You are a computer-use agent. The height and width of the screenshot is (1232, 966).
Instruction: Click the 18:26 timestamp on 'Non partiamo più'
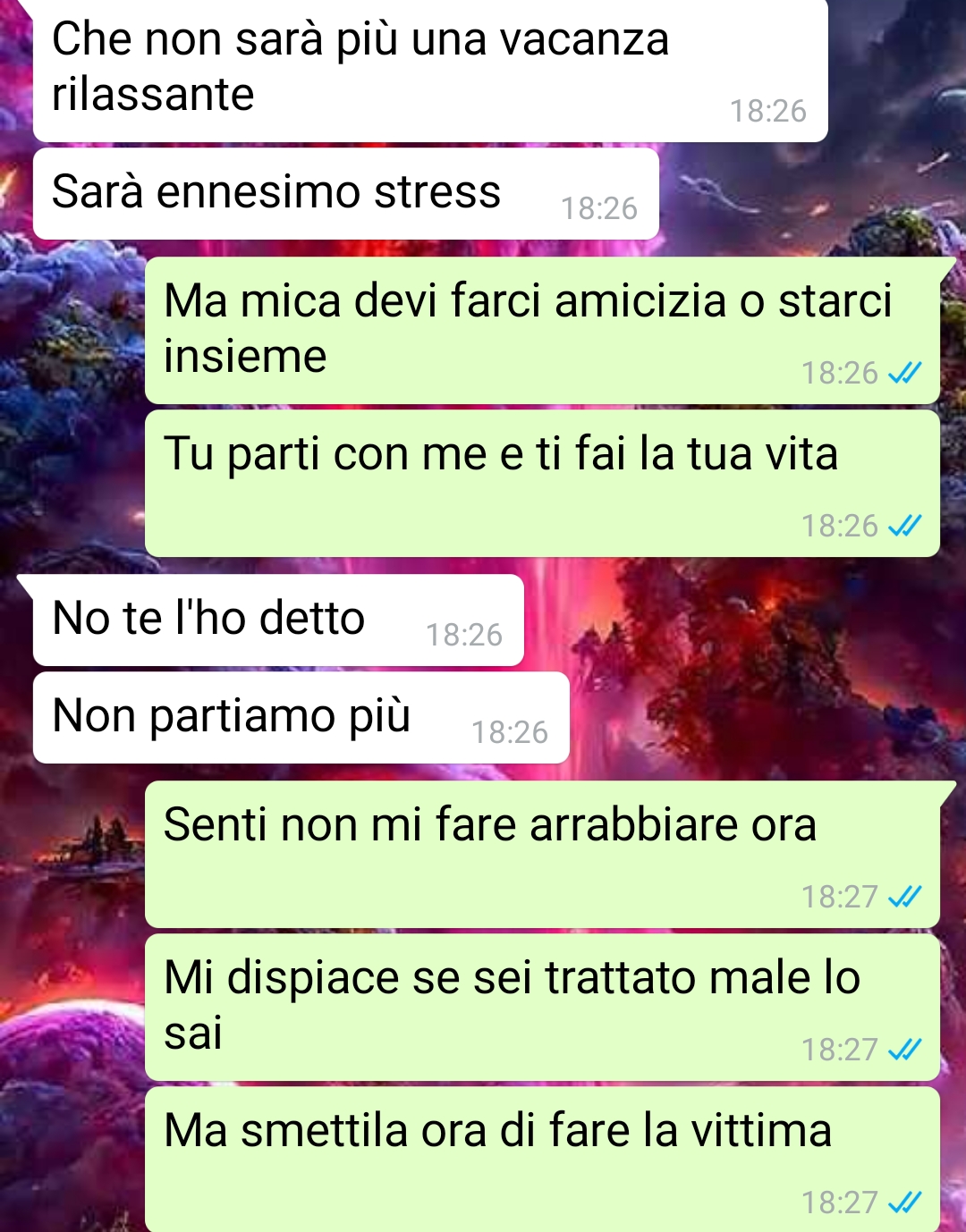click(510, 732)
